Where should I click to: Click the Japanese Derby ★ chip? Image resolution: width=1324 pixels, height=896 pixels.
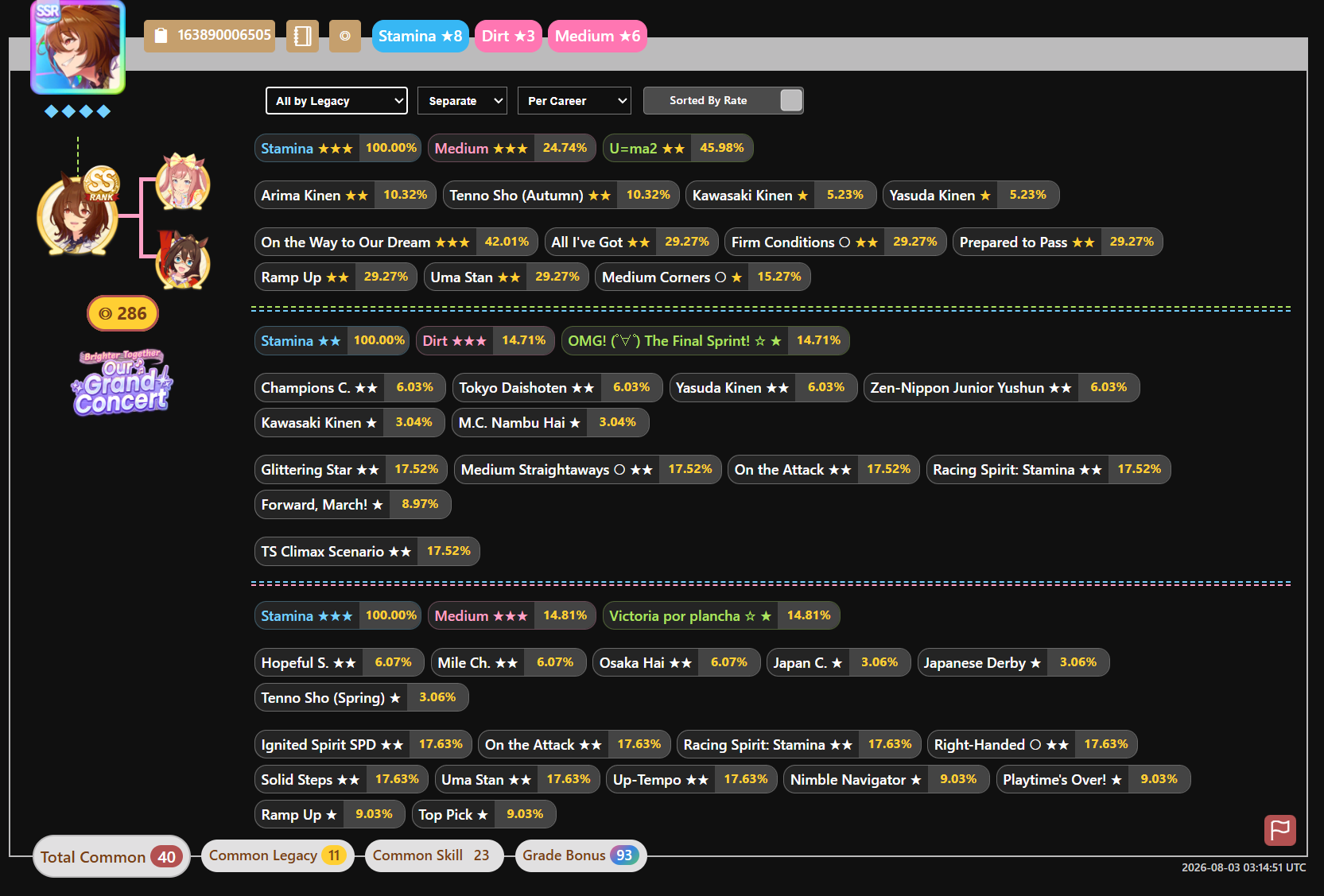[x=1013, y=662]
